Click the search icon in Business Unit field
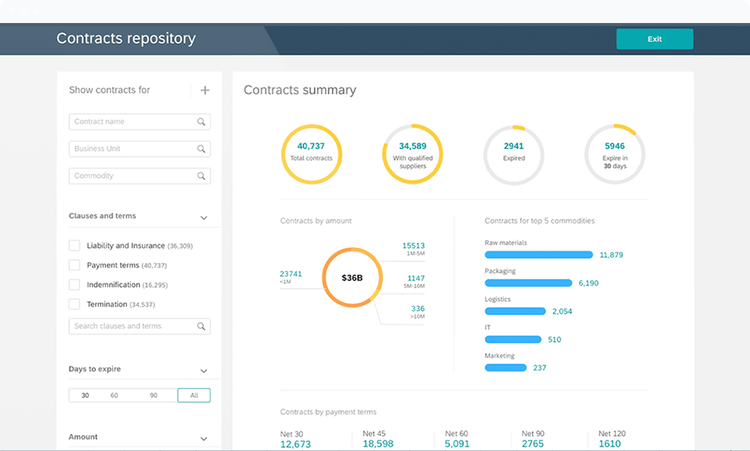The image size is (750, 451). [x=201, y=149]
